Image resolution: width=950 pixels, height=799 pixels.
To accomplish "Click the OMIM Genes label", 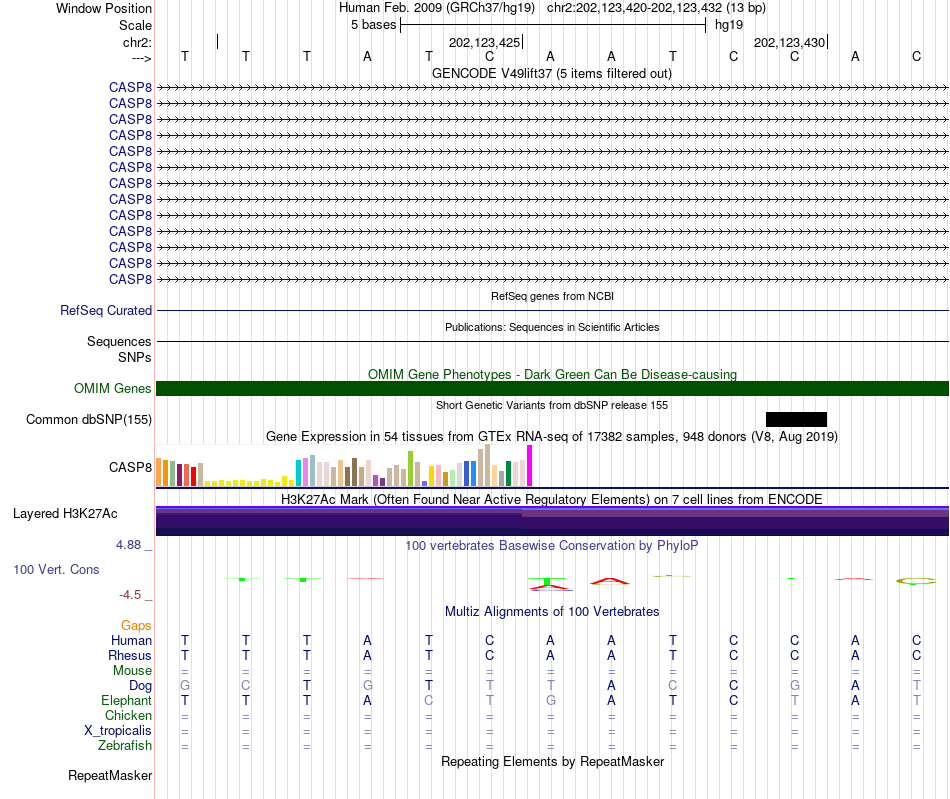I will [x=112, y=388].
